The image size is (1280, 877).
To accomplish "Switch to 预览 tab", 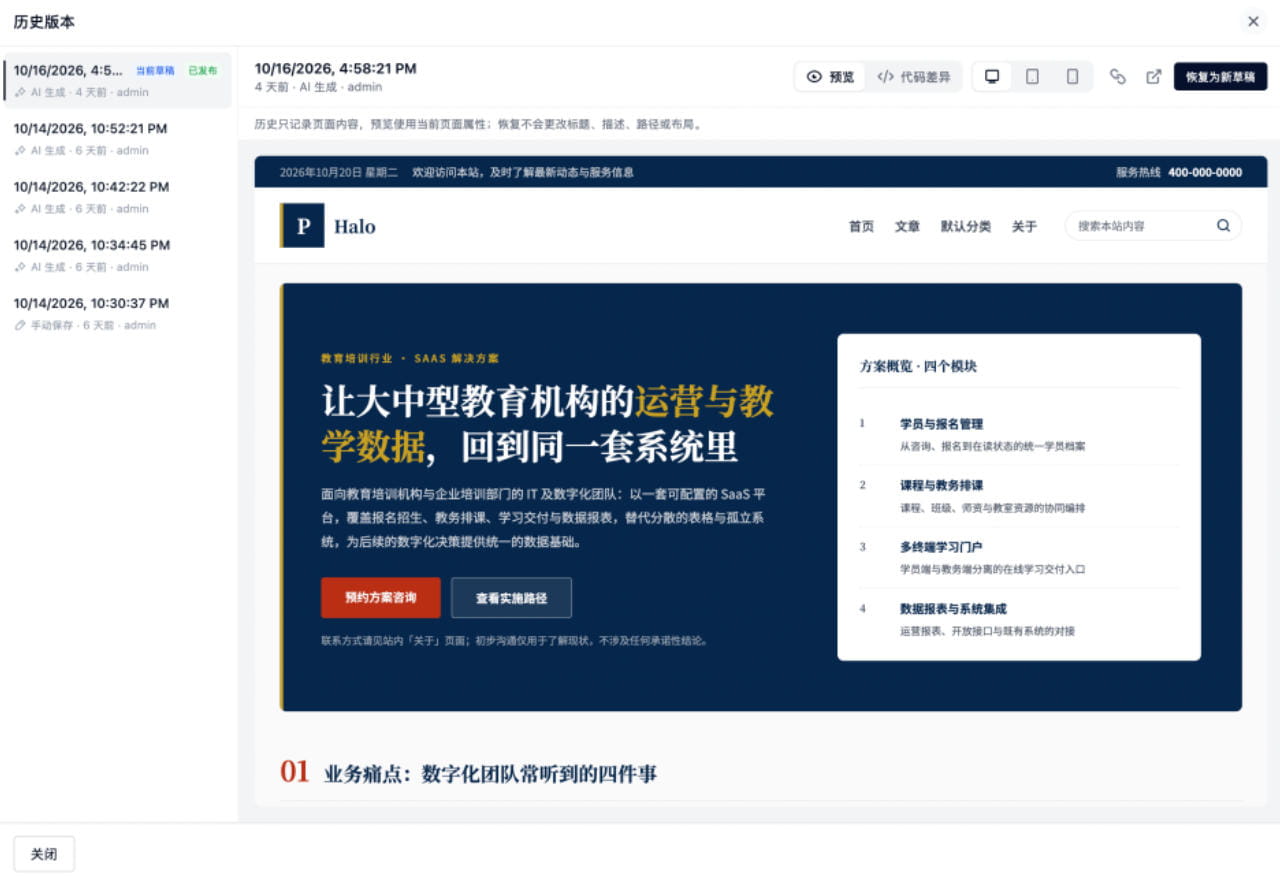I will click(830, 77).
